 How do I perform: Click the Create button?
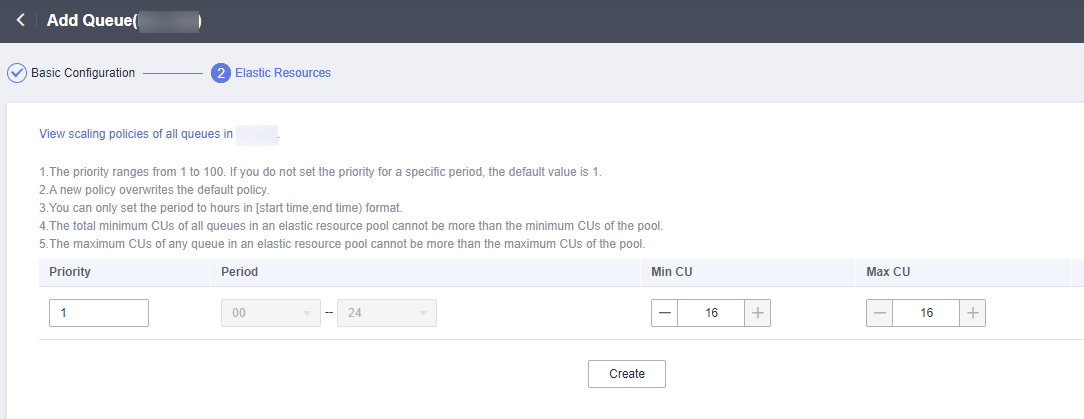click(x=627, y=374)
